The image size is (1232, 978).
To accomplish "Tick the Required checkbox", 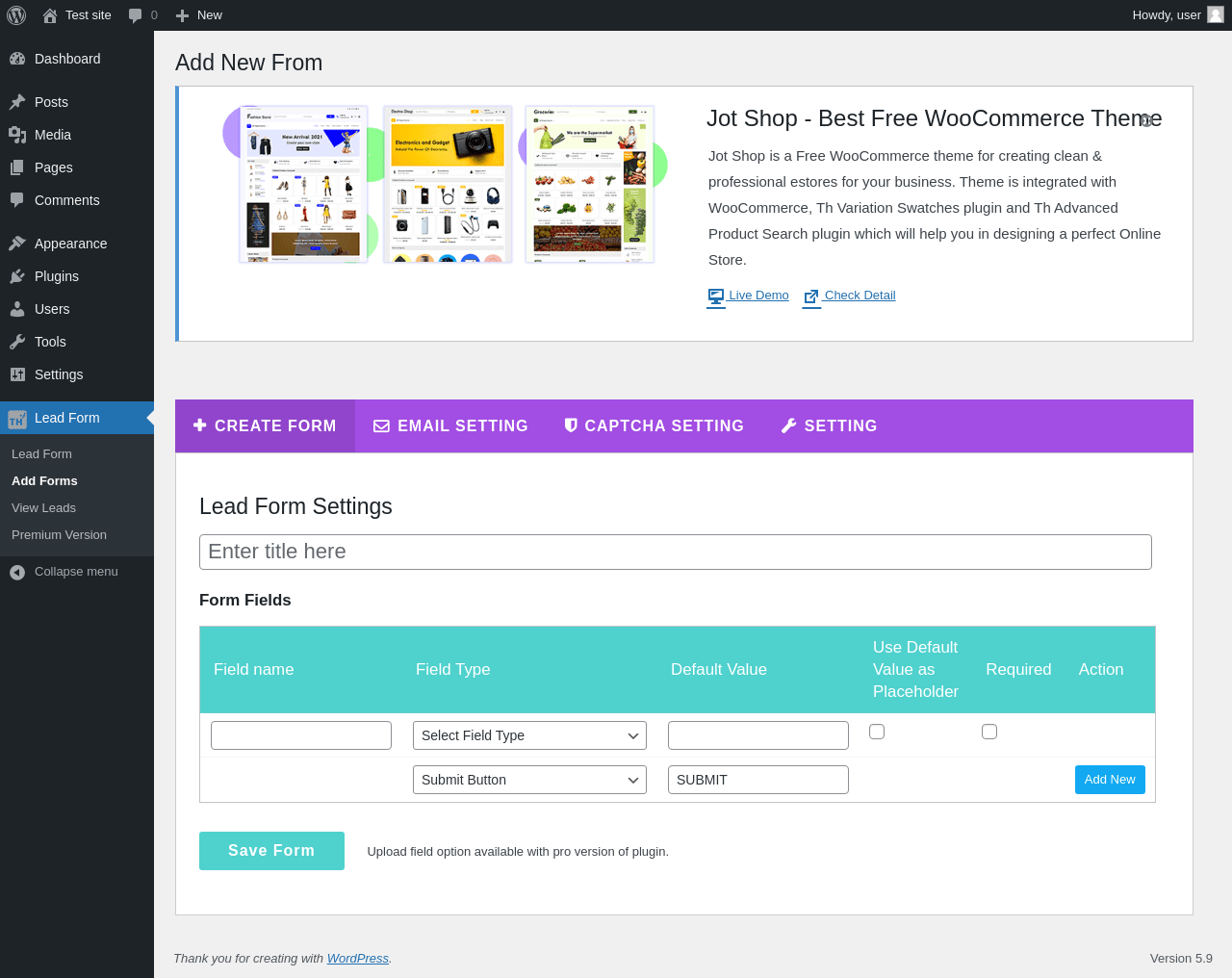I will [x=989, y=732].
